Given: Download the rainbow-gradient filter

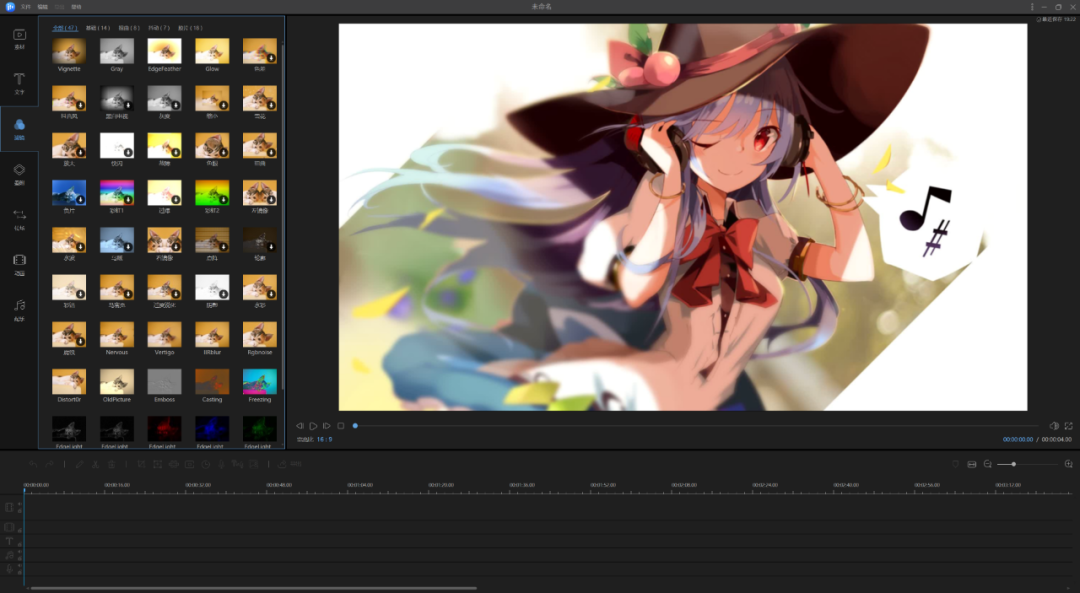Looking at the screenshot, I should (x=128, y=200).
